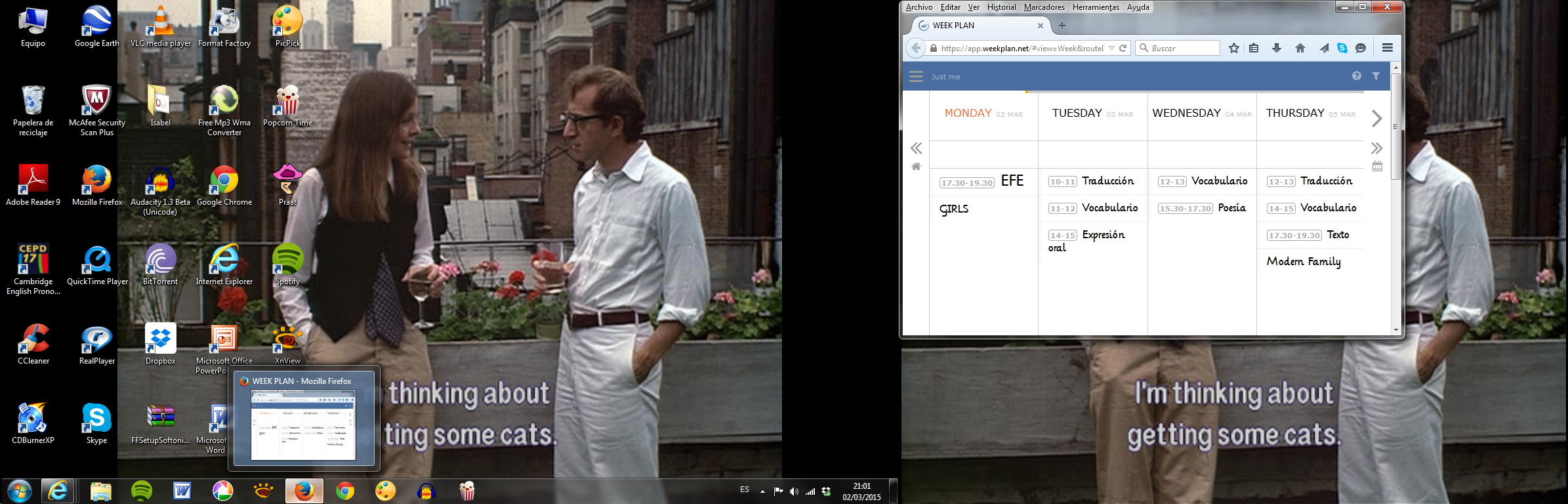Close the WEEK PLAN tab
The image size is (1568, 504).
[x=1041, y=26]
